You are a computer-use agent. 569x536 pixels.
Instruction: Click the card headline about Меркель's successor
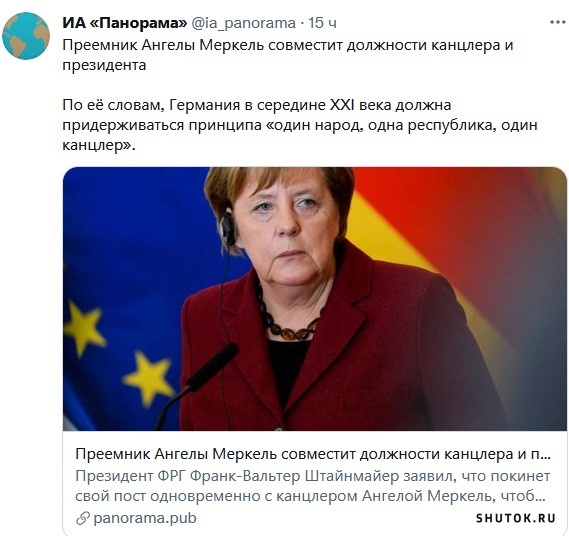click(313, 454)
